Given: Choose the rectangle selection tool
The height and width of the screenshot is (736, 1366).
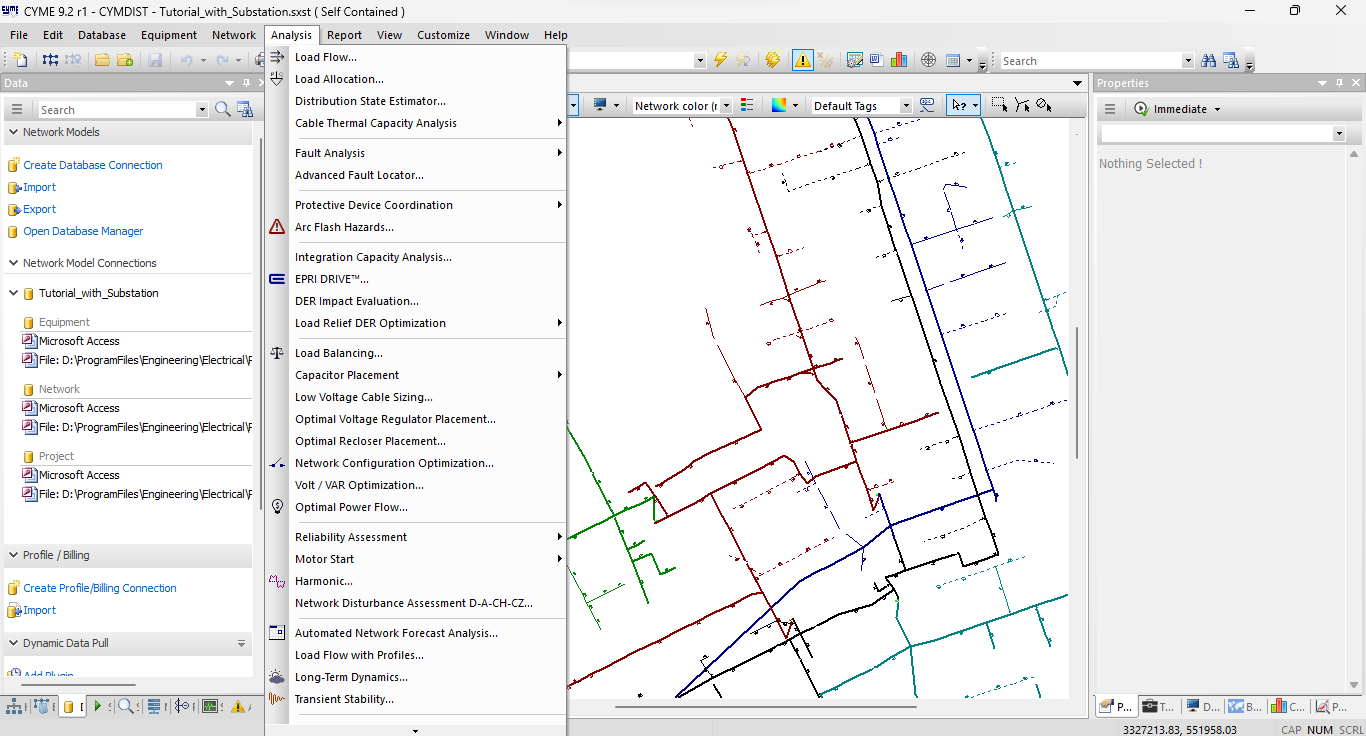Looking at the screenshot, I should [998, 105].
